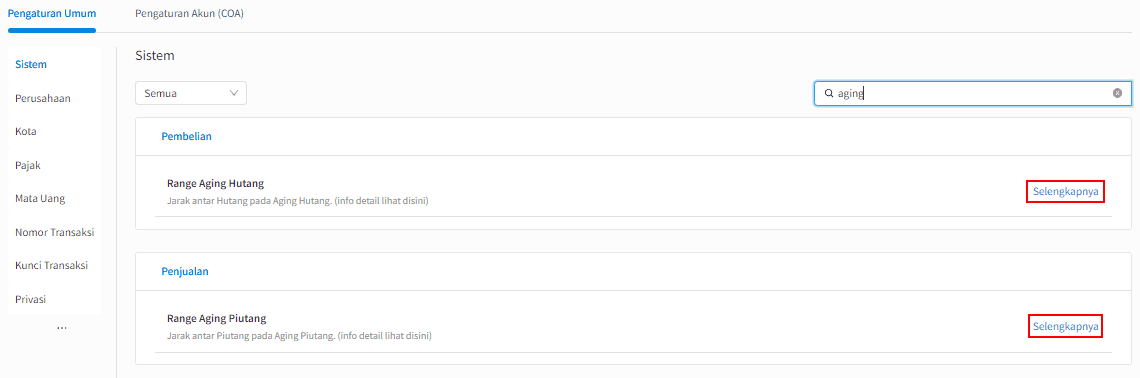Open Nomor Transaksi settings
This screenshot has width=1140, height=378.
55,233
